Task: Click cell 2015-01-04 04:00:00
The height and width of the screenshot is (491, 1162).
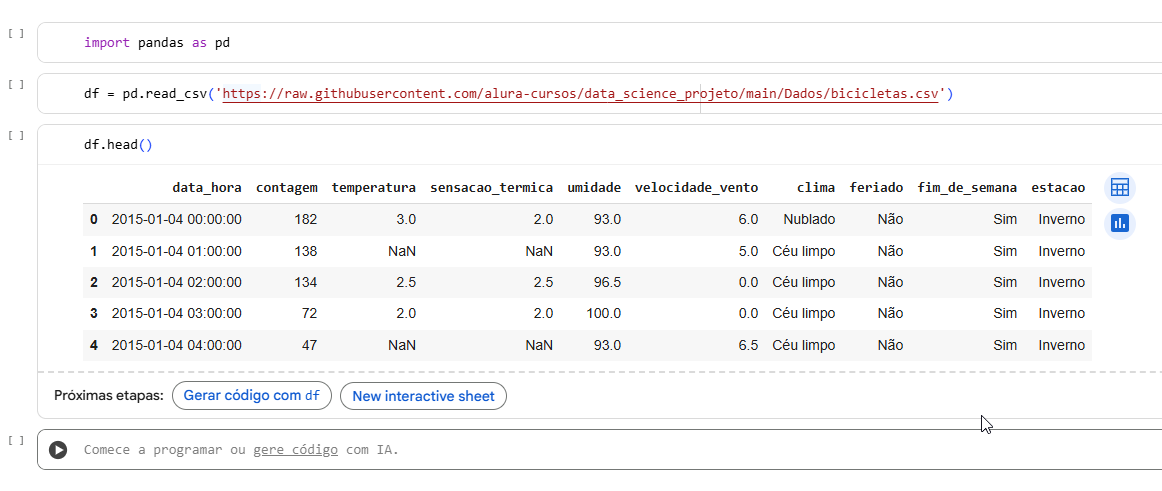Action: [176, 345]
